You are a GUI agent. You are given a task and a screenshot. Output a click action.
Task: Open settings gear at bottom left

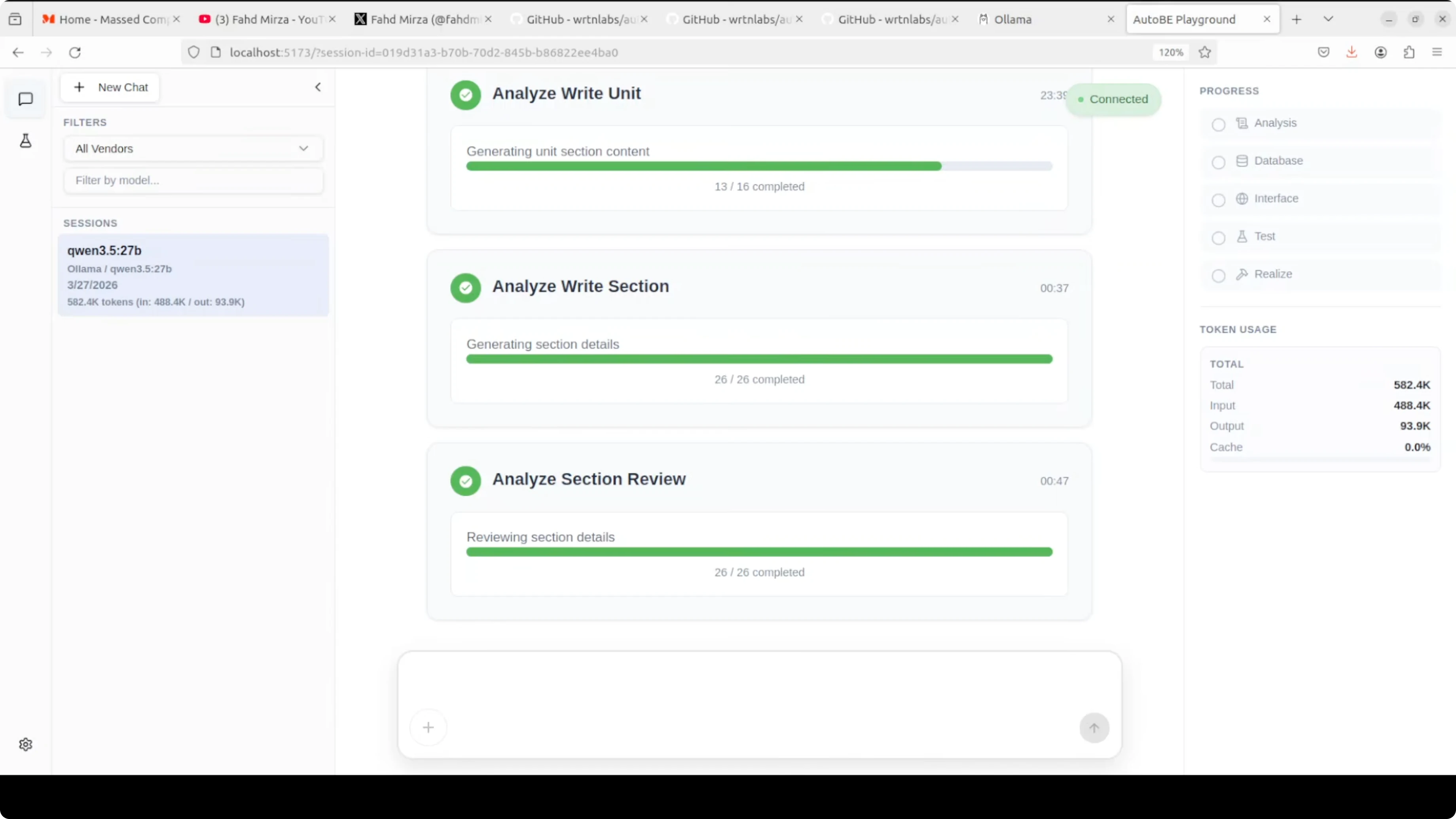pos(25,744)
